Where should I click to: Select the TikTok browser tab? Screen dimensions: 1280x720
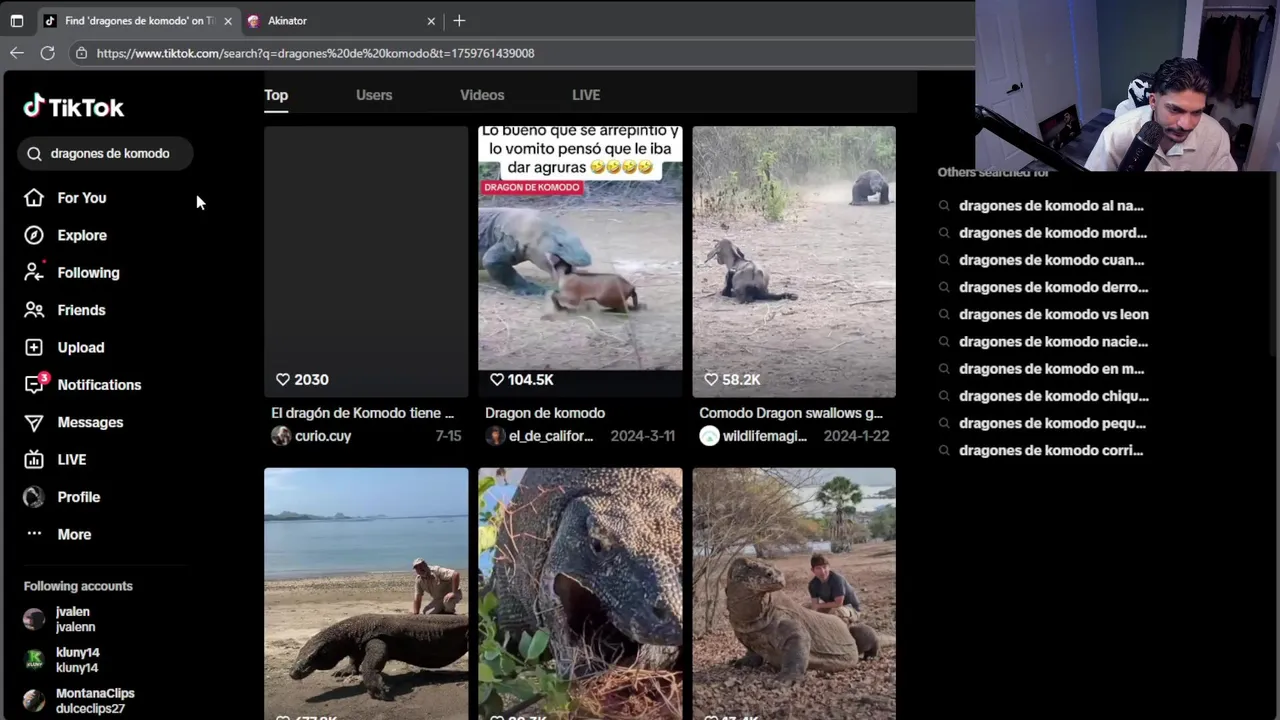pos(139,21)
